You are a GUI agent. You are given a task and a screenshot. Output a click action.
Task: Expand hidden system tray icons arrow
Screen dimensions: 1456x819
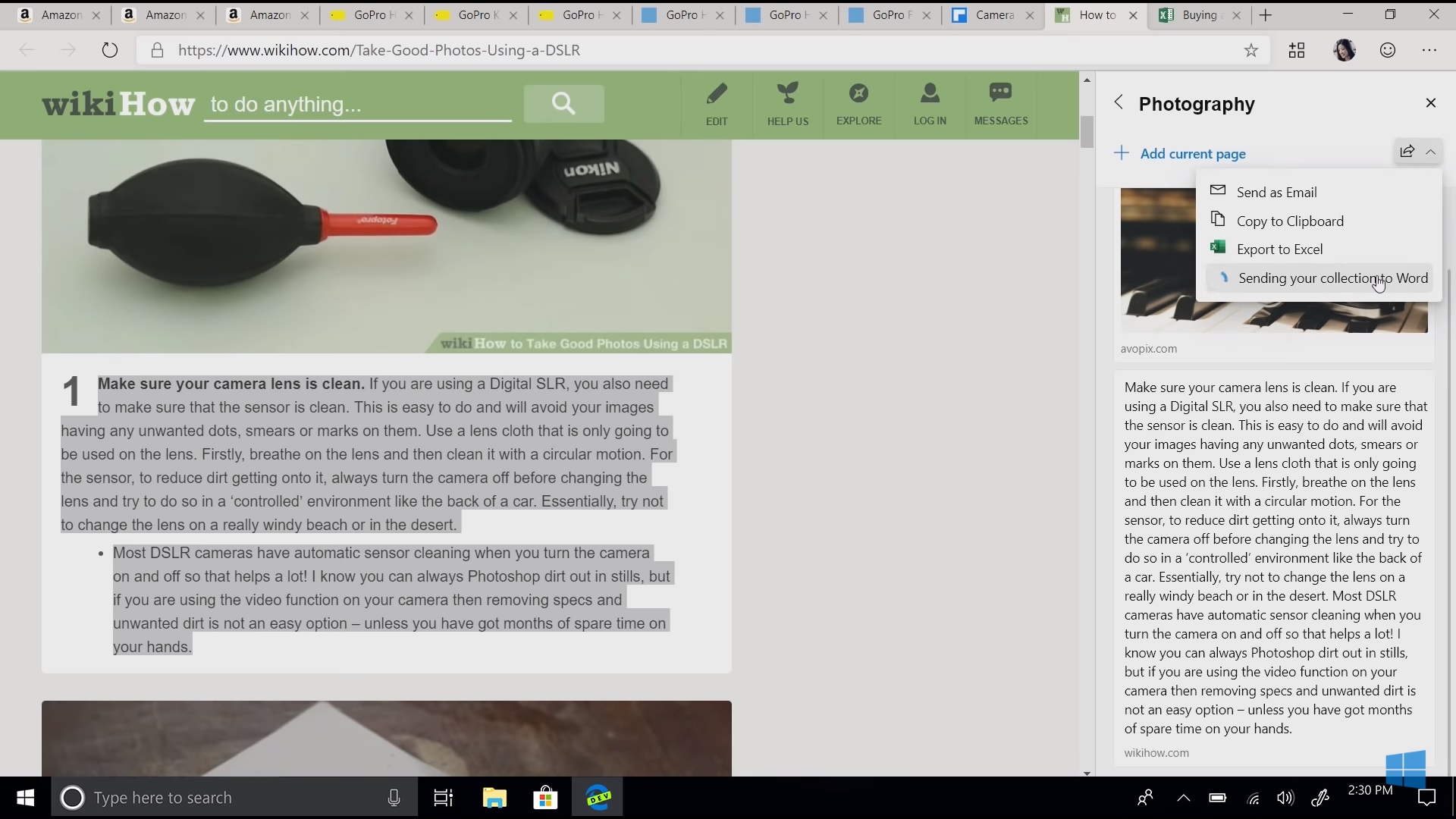[x=1183, y=798]
